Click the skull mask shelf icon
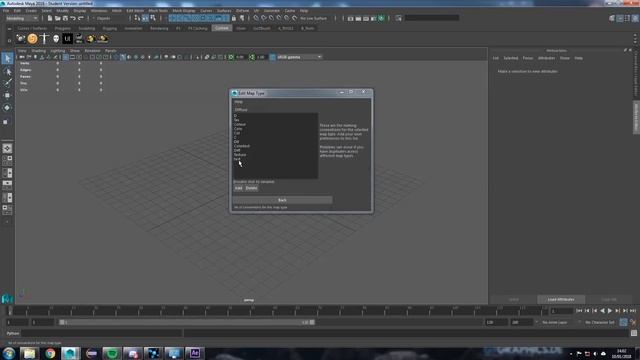Image resolution: width=640 pixels, height=360 pixels. 56,39
